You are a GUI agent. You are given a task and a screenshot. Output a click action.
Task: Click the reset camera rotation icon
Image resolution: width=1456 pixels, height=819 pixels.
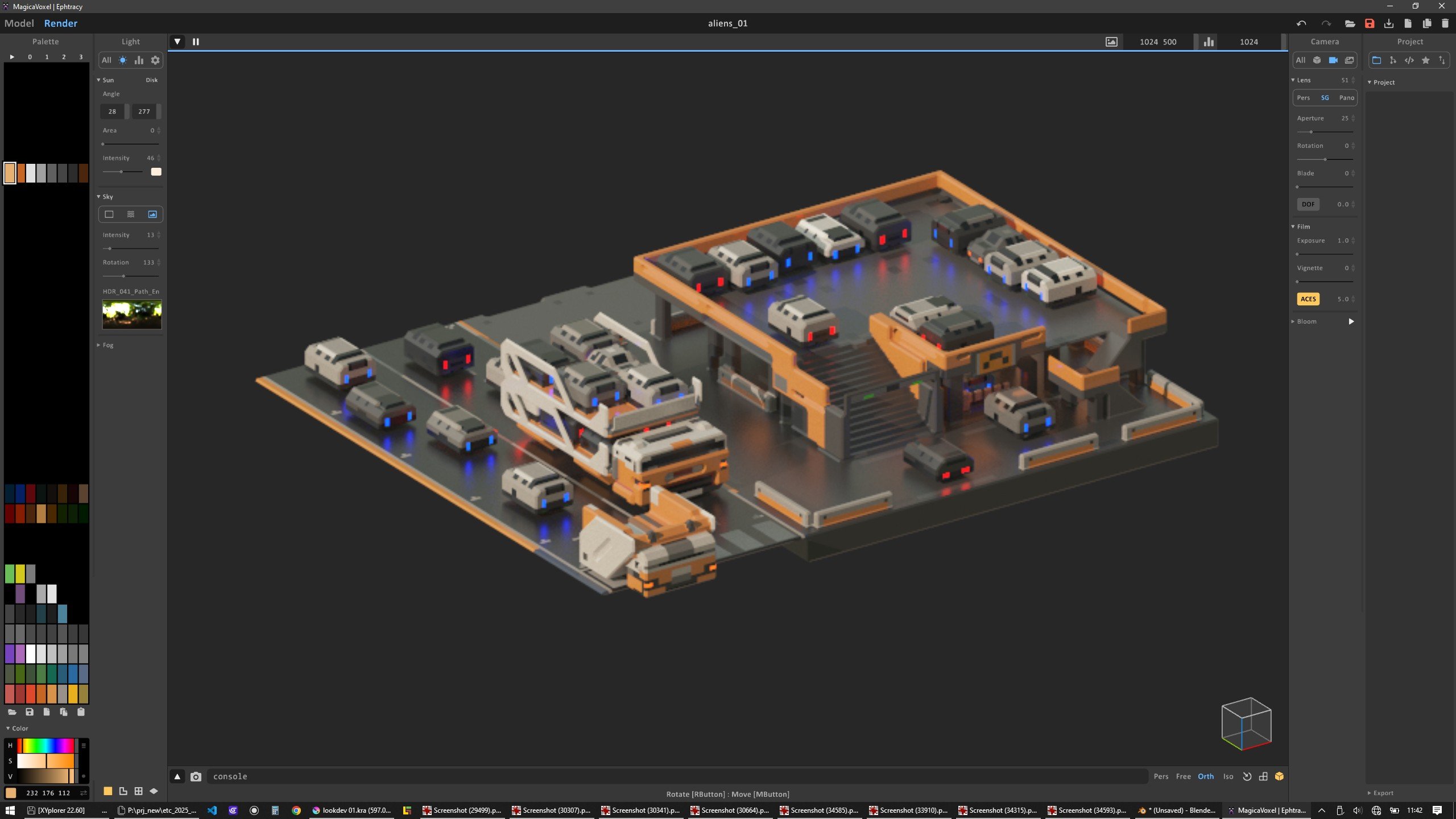coord(1247,776)
